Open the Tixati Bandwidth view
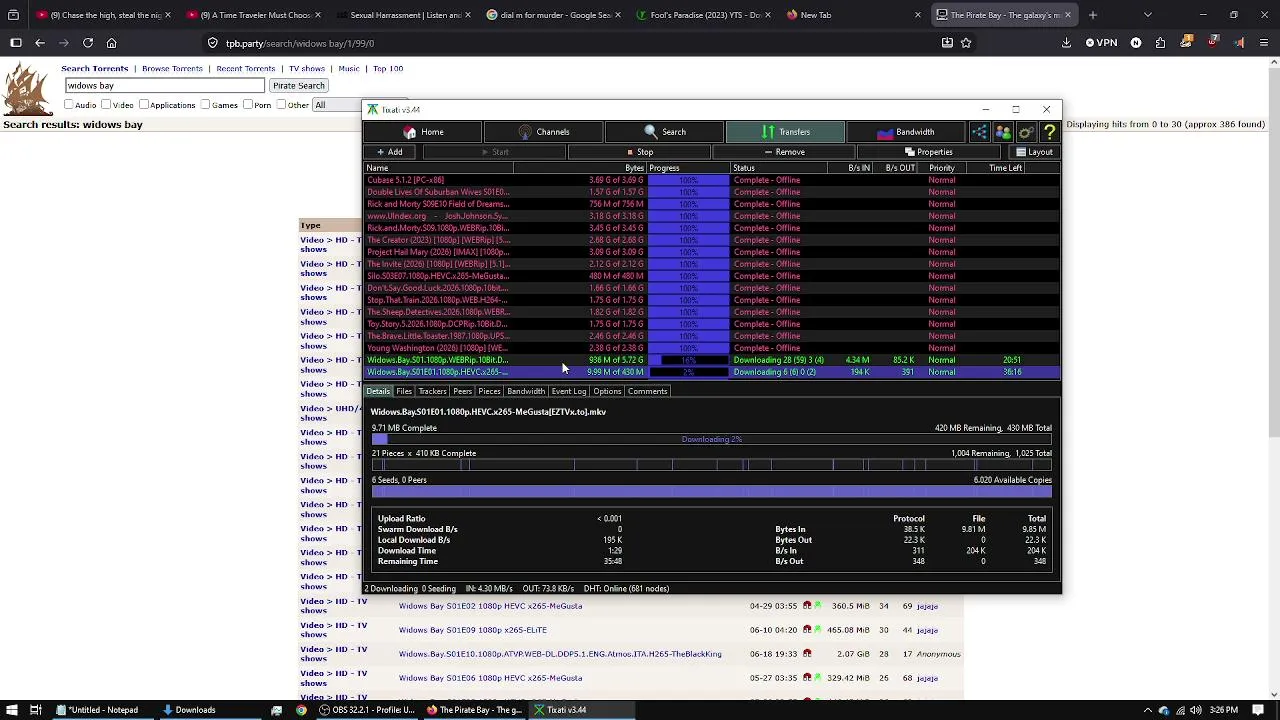Screen dimensions: 1280x720 pos(905,132)
